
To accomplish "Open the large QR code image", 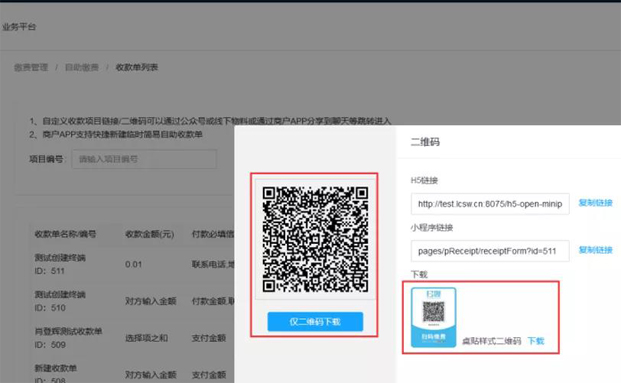I will tap(315, 240).
